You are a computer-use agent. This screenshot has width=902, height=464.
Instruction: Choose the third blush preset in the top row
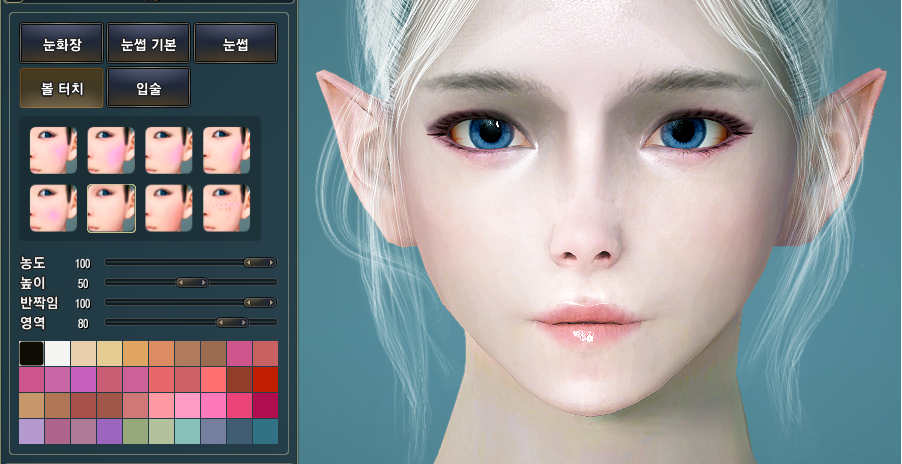pos(169,150)
